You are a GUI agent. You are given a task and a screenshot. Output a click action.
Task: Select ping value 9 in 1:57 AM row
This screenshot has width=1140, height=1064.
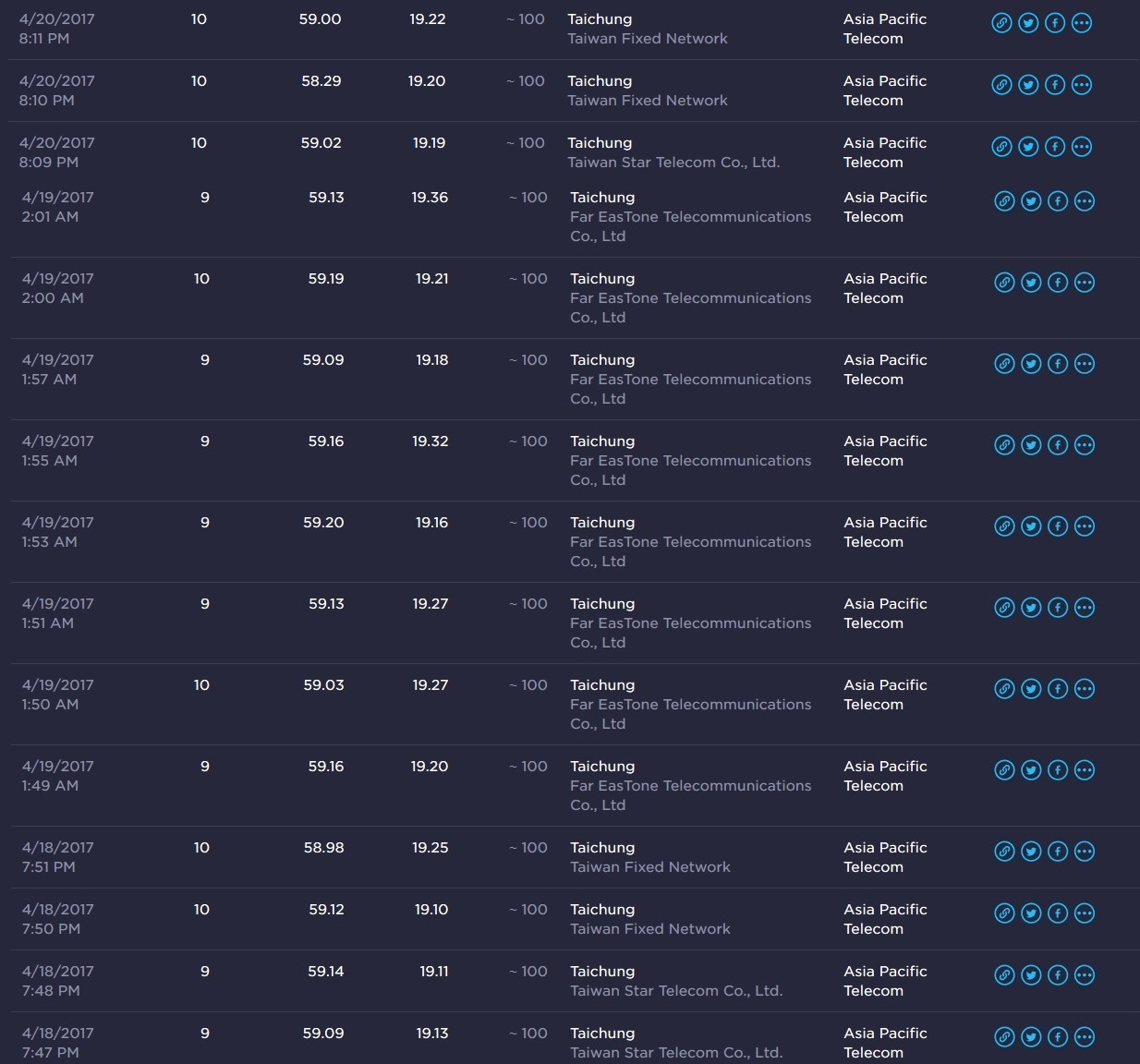(x=205, y=360)
